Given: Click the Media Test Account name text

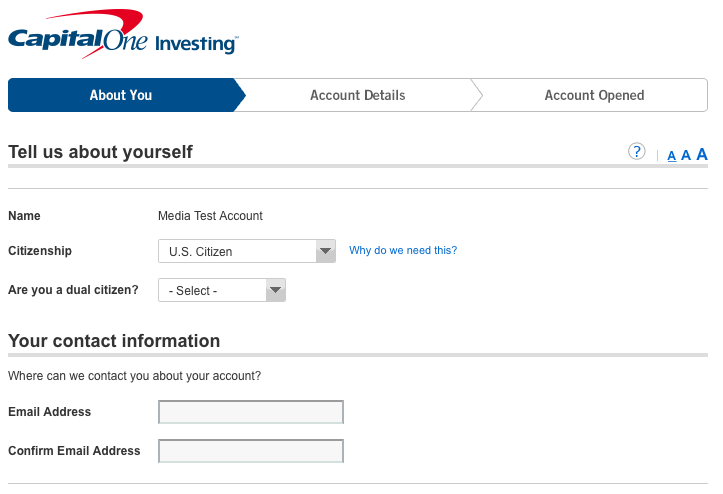Looking at the screenshot, I should pos(210,216).
